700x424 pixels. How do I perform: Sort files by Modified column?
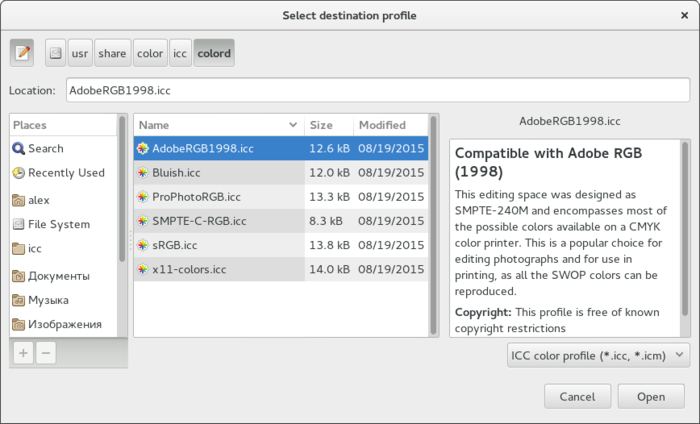(391, 125)
